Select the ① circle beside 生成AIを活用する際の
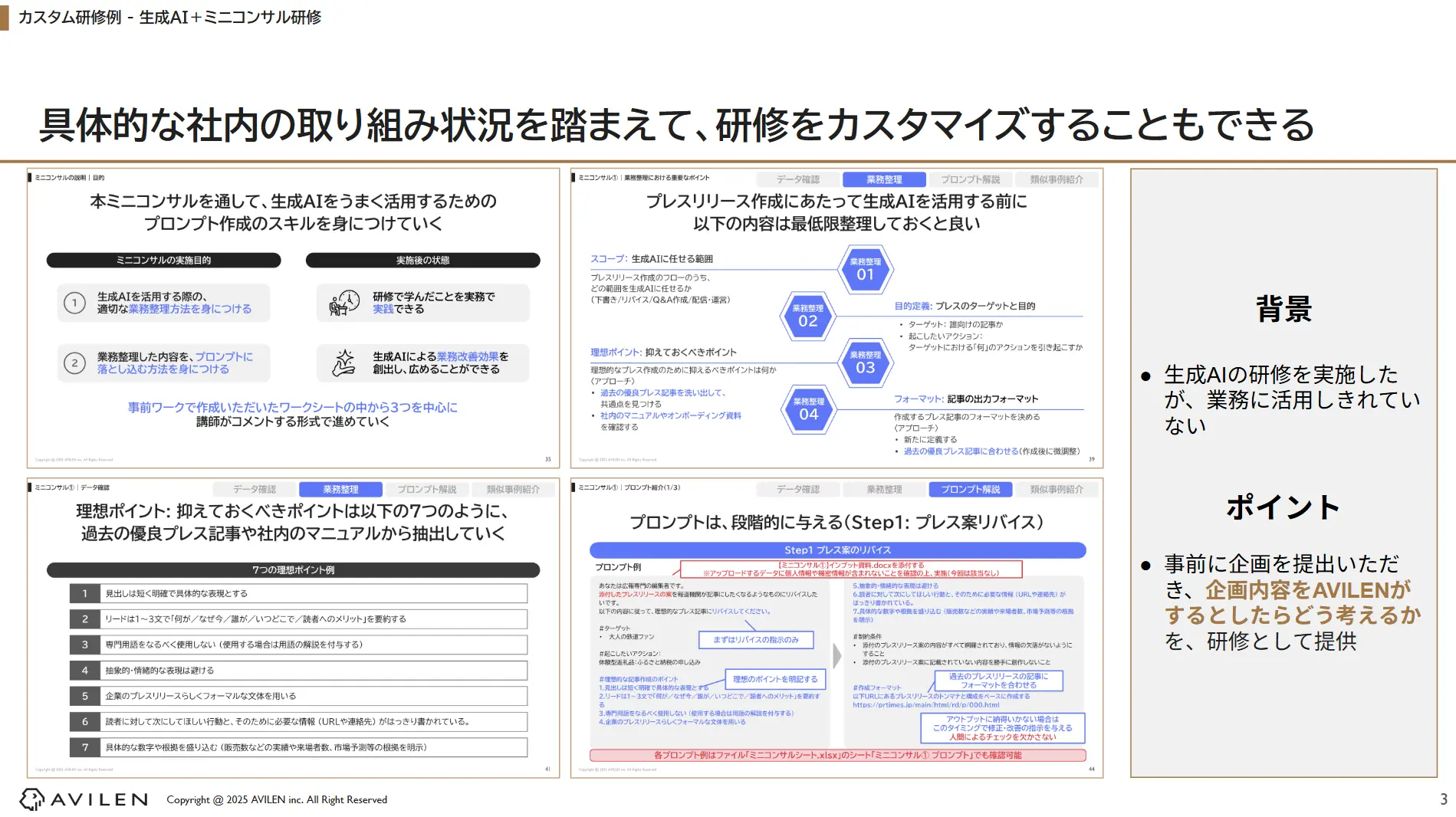Screen dimensions: 1456x817 (74, 302)
